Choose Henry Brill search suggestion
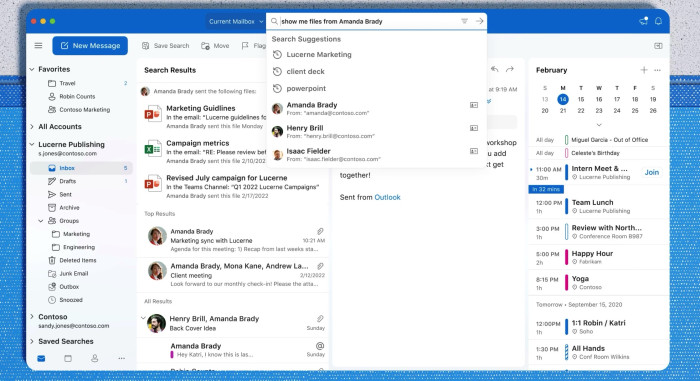The image size is (700, 381). pyautogui.click(x=376, y=132)
